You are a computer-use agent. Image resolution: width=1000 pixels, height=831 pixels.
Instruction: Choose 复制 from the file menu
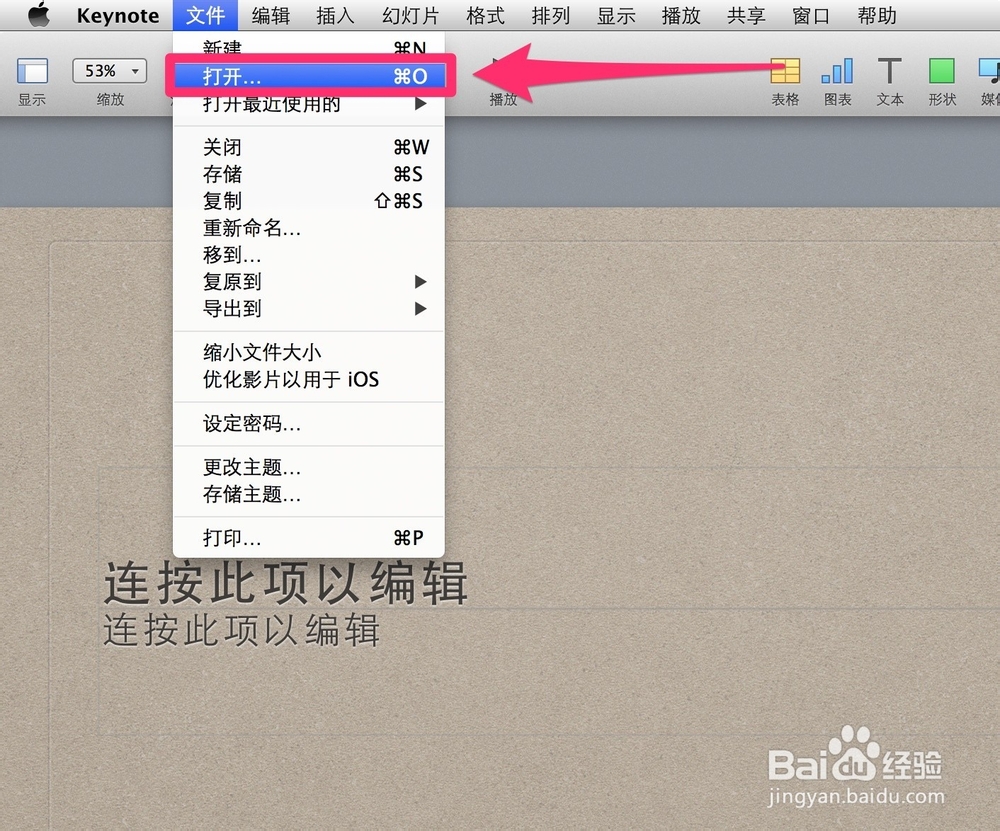pyautogui.click(x=309, y=201)
